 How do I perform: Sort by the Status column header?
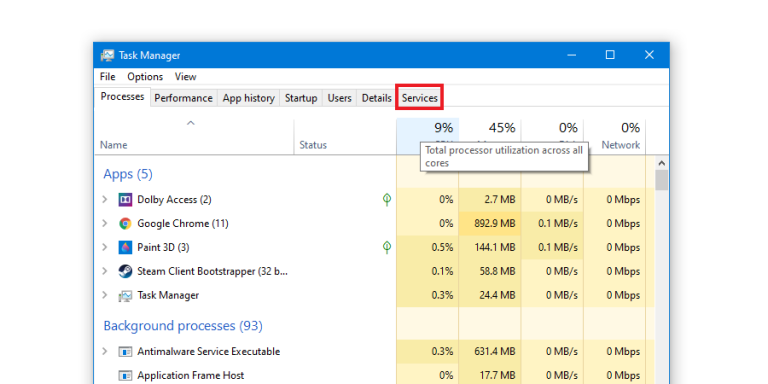345,137
